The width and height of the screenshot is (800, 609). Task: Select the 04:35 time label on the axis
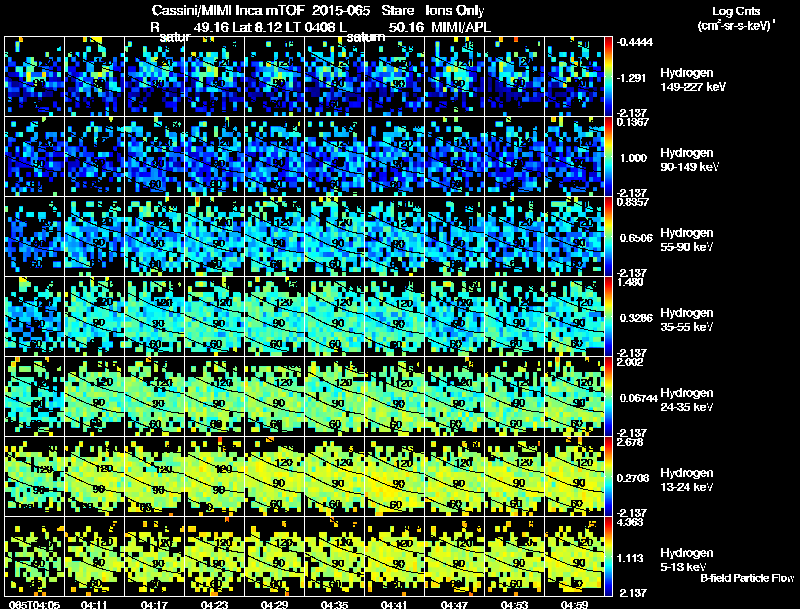[x=335, y=605]
